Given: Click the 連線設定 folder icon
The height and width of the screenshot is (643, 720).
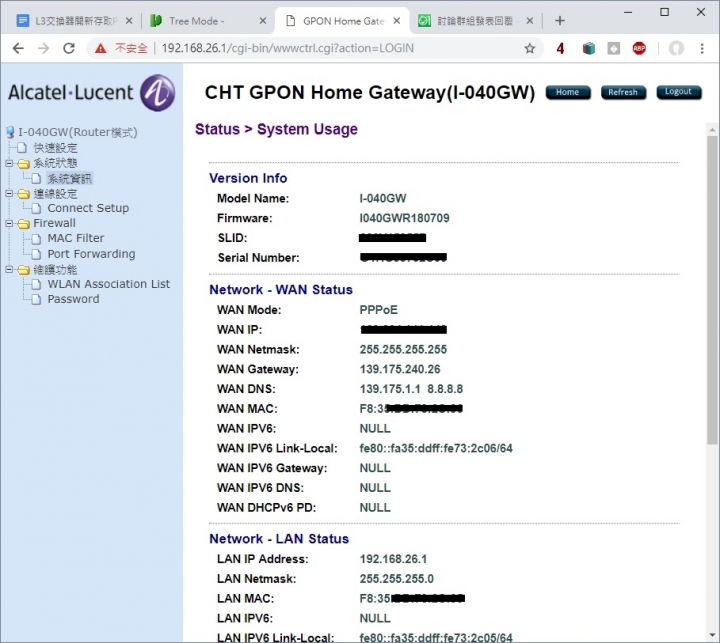Looking at the screenshot, I should tap(23, 194).
